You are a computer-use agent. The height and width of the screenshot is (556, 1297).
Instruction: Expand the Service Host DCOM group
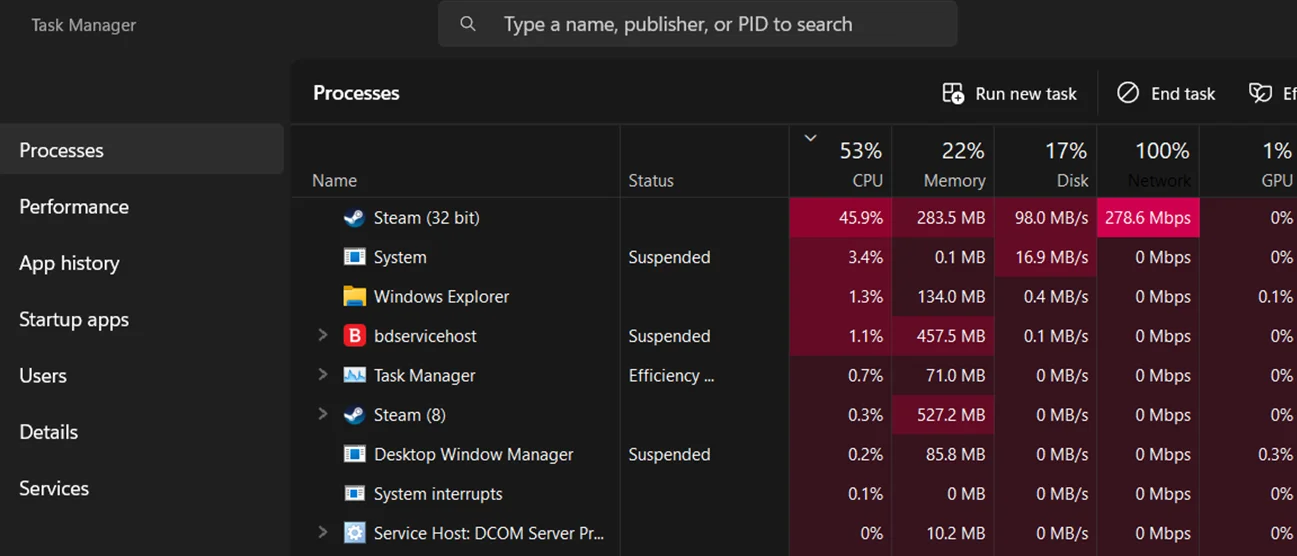[x=322, y=532]
